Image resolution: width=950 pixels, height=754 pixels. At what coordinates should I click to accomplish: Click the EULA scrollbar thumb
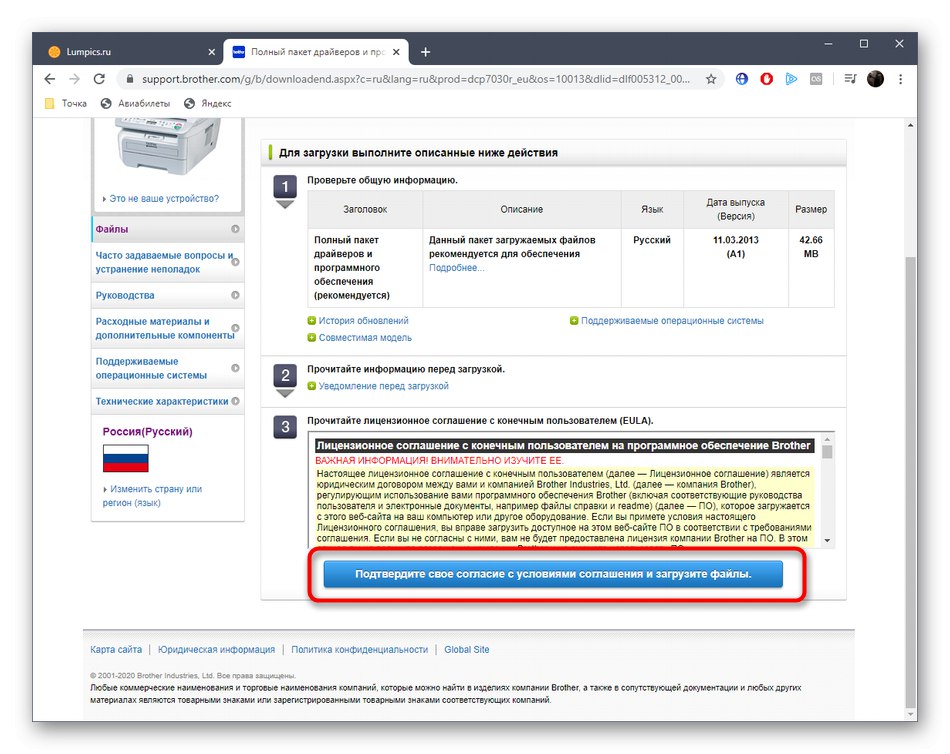[827, 452]
